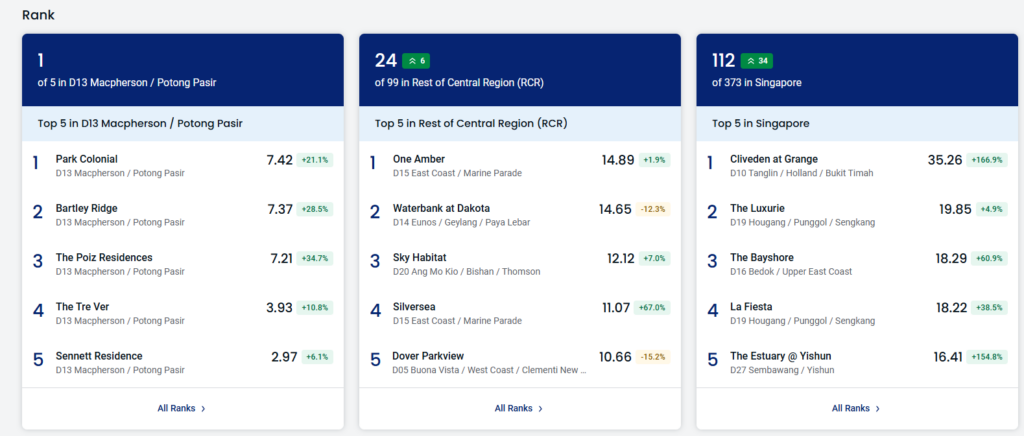
Task: Click the chevron beside All Ranks in the D13 card
Action: coord(203,409)
